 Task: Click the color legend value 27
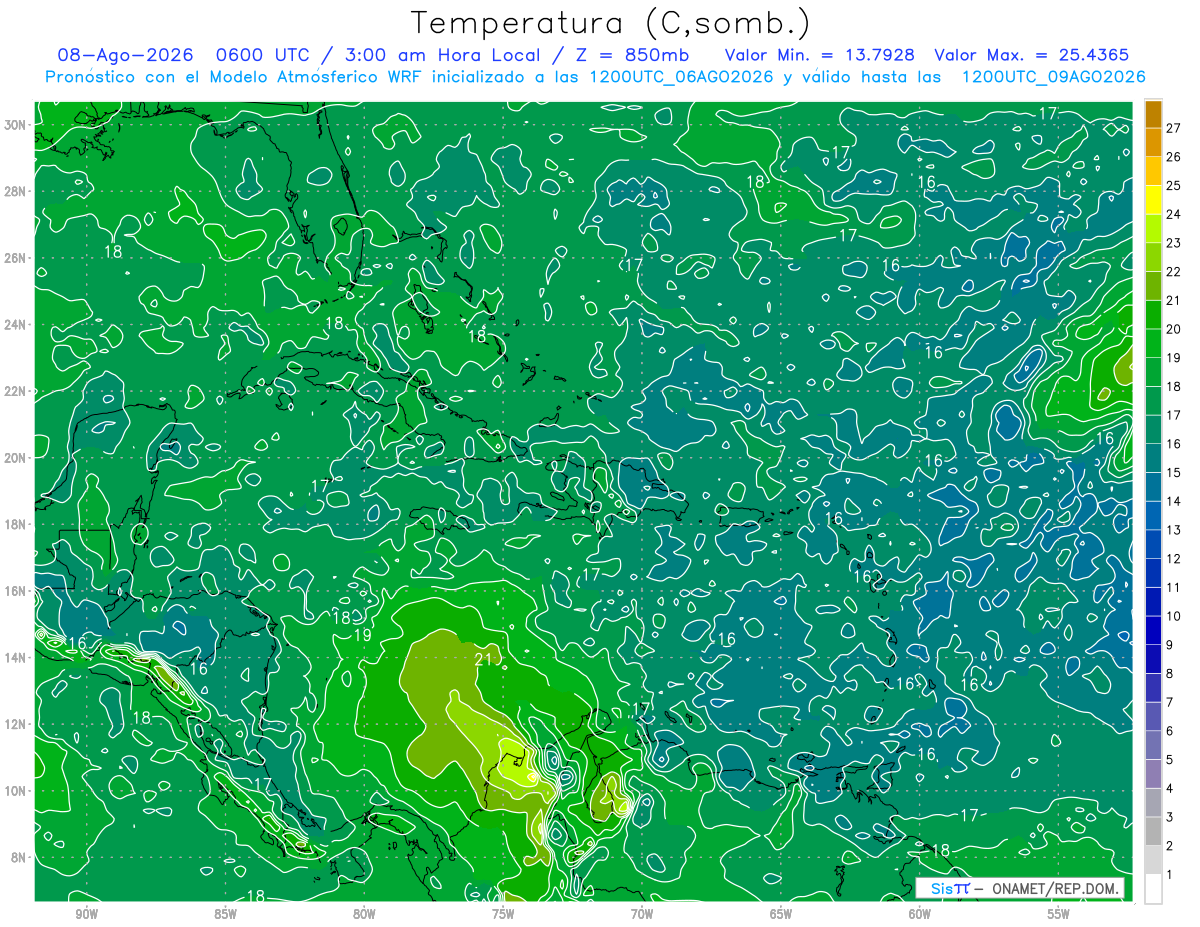click(x=1173, y=128)
